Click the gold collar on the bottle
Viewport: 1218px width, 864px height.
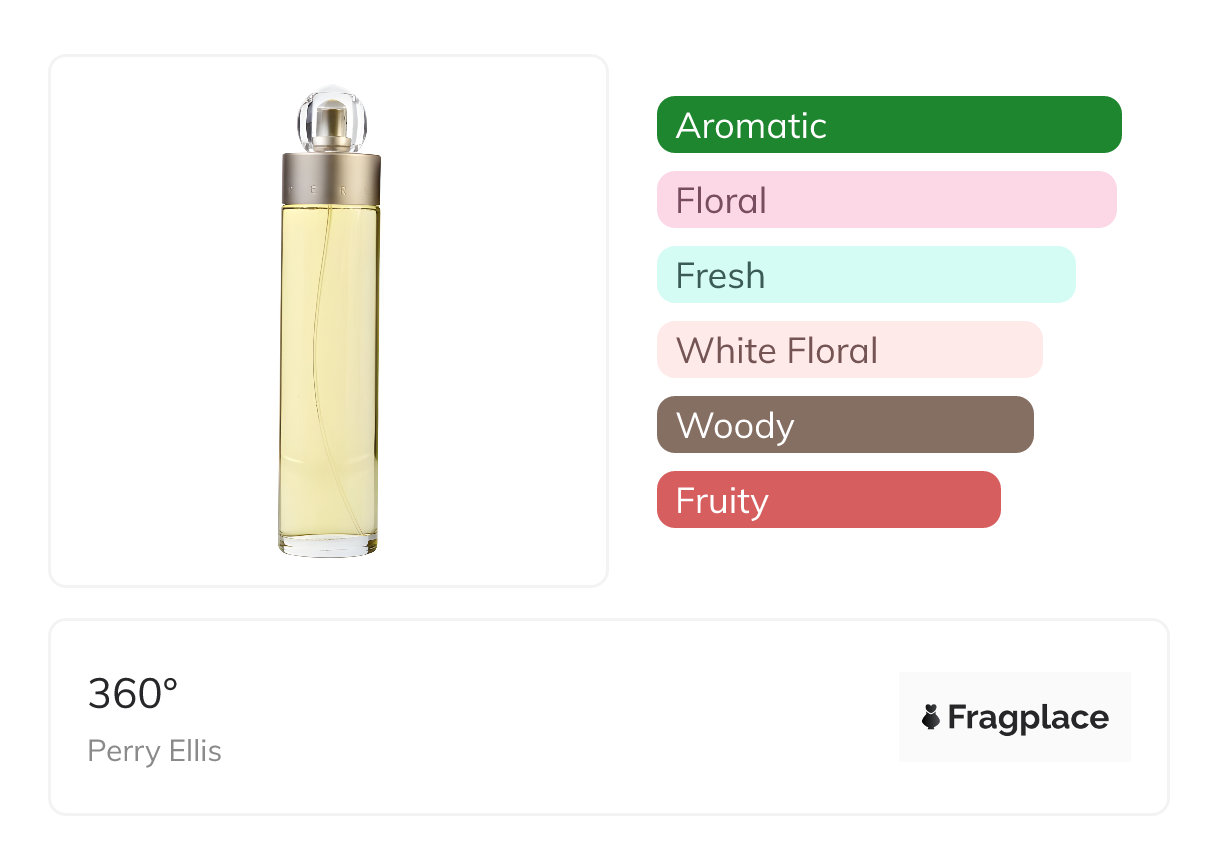click(x=330, y=178)
